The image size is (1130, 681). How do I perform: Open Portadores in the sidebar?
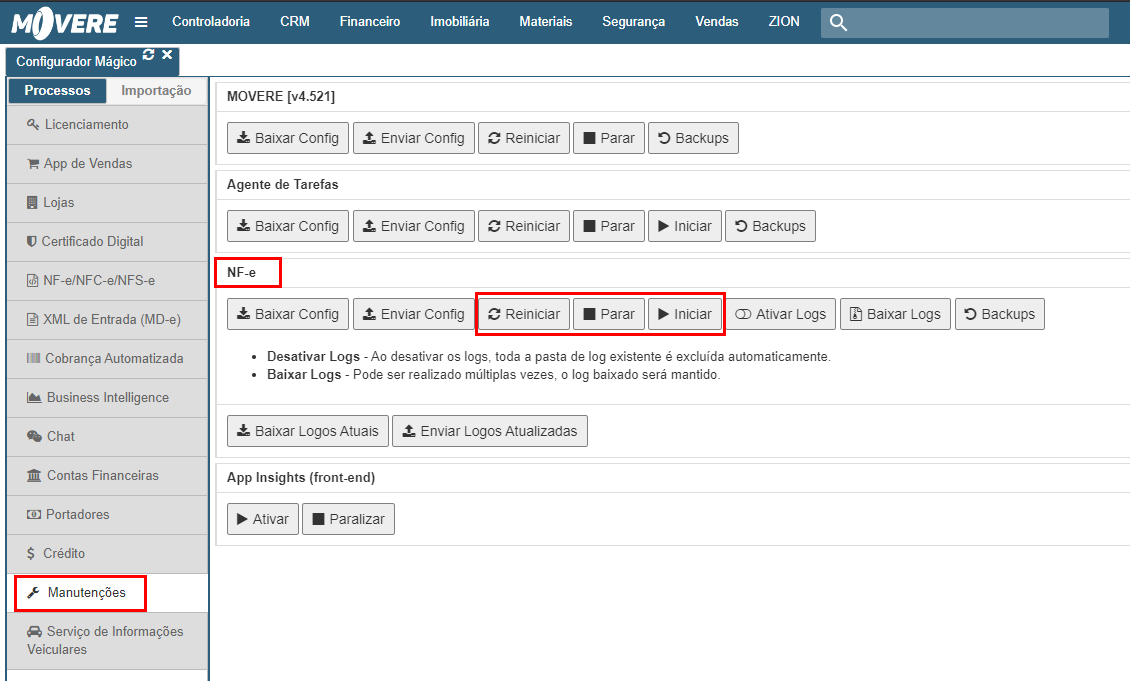point(107,514)
